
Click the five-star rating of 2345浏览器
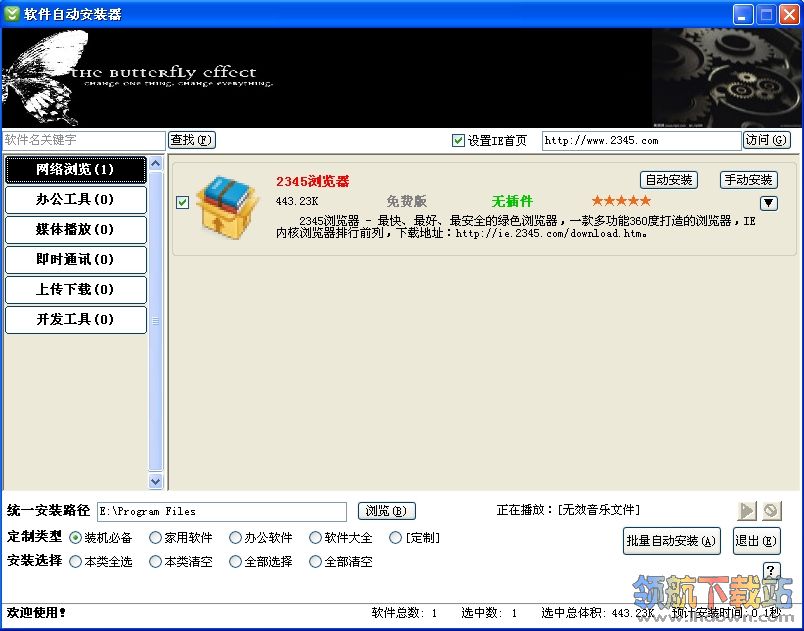click(x=621, y=200)
